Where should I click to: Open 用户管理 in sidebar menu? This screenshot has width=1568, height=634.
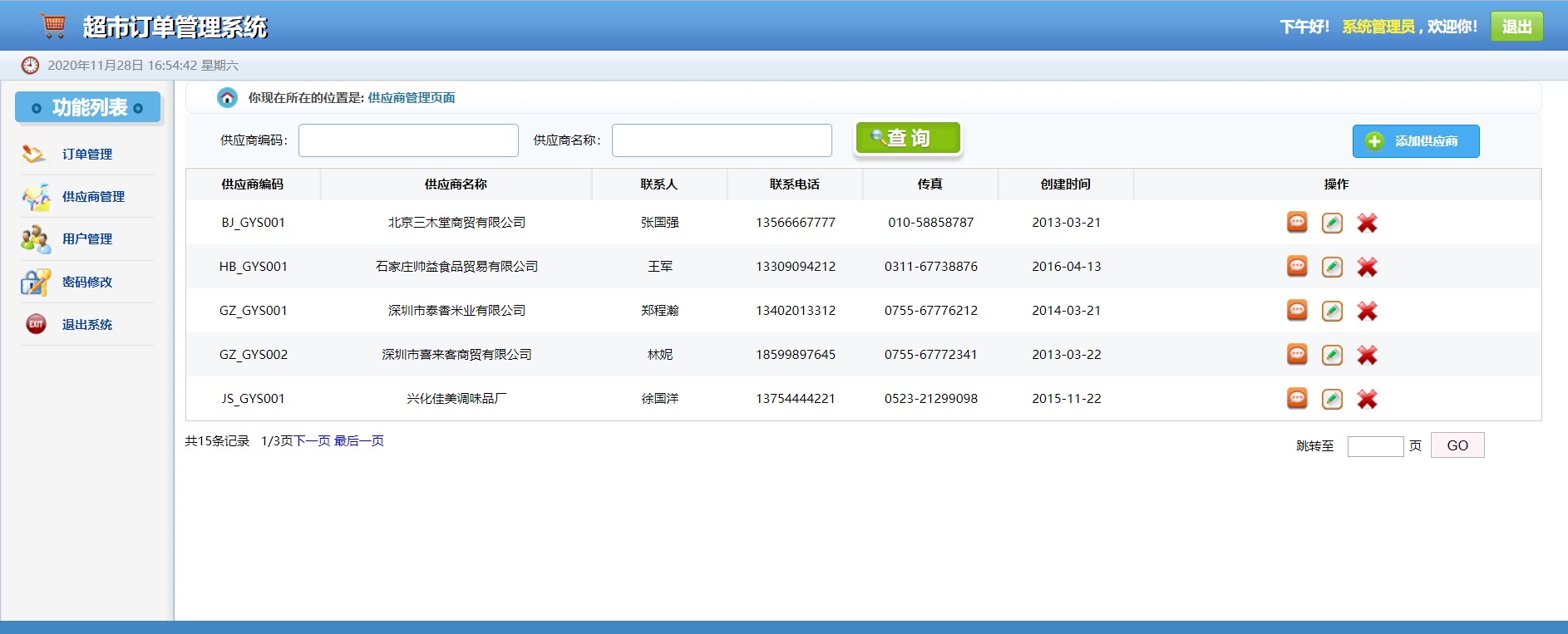pyautogui.click(x=86, y=239)
